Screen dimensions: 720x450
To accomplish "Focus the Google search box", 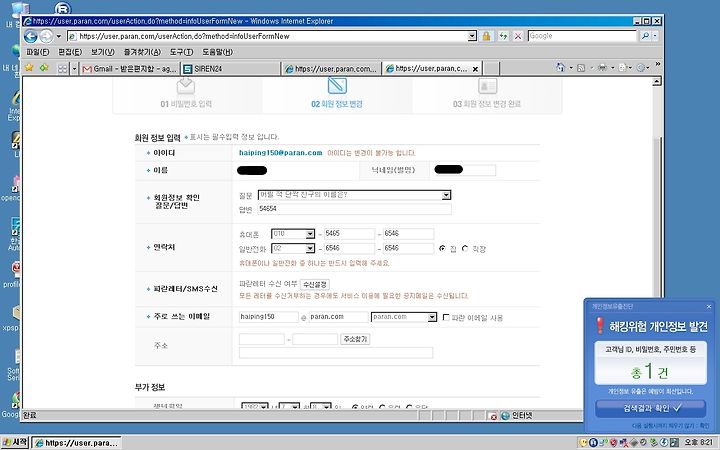I will click(x=582, y=36).
